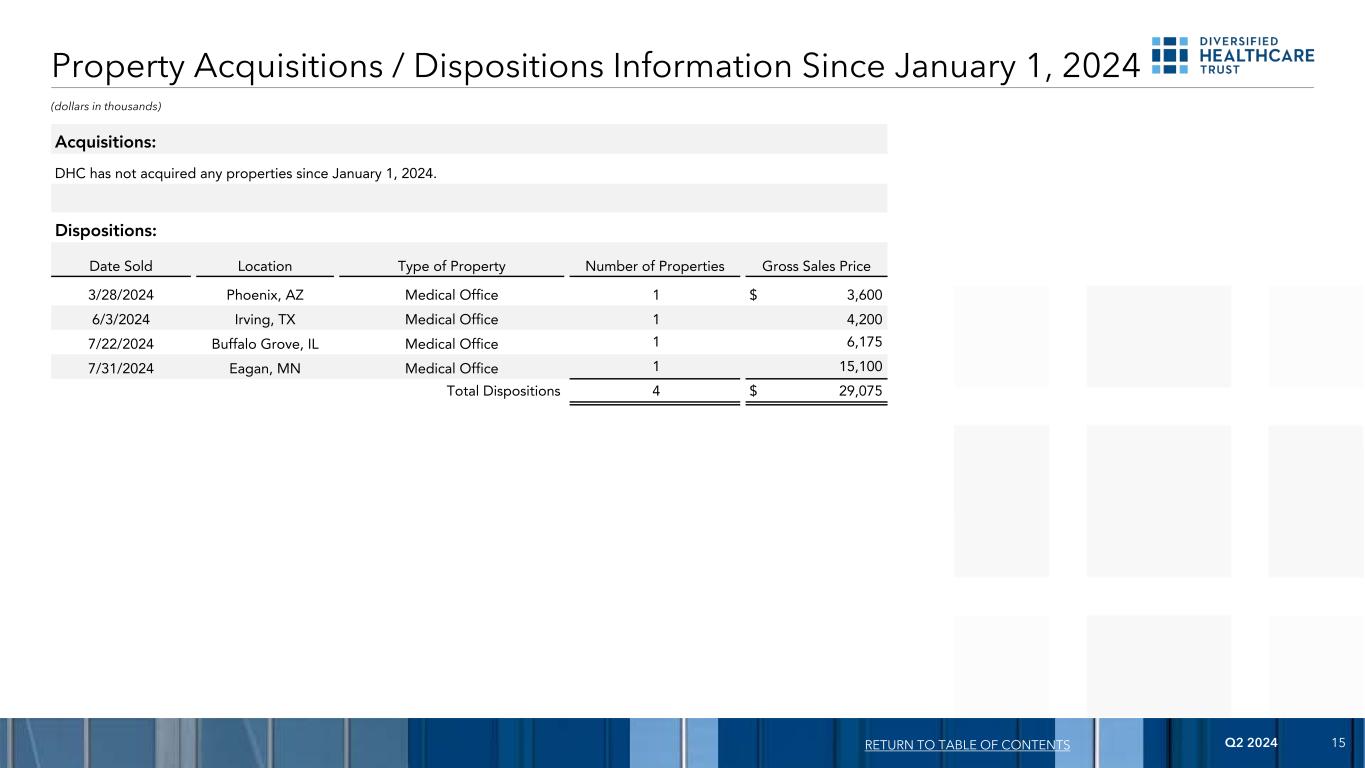
Task: Click the Return to Table of Contents link
Action: 966,745
